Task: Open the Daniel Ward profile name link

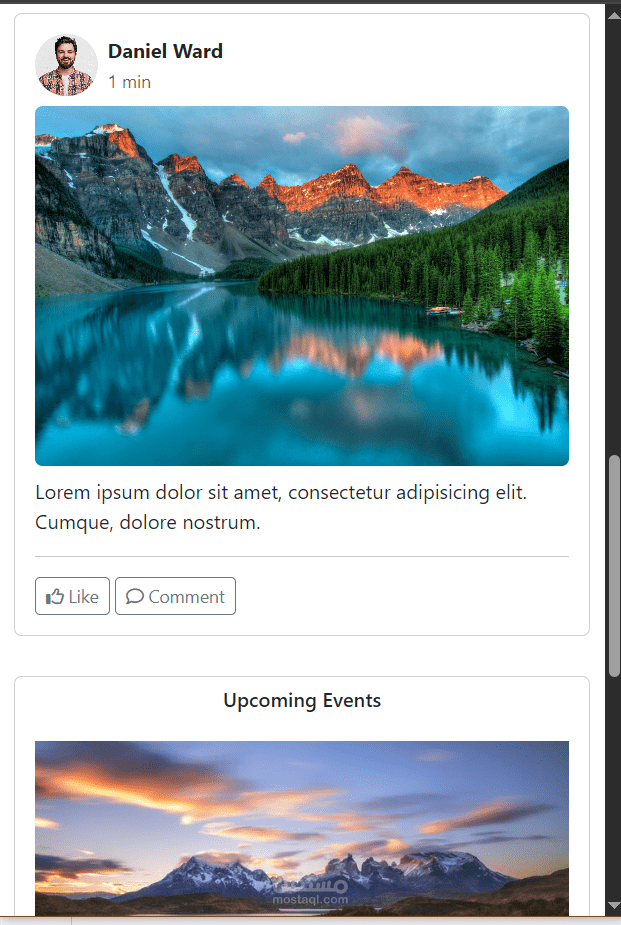Action: 165,51
